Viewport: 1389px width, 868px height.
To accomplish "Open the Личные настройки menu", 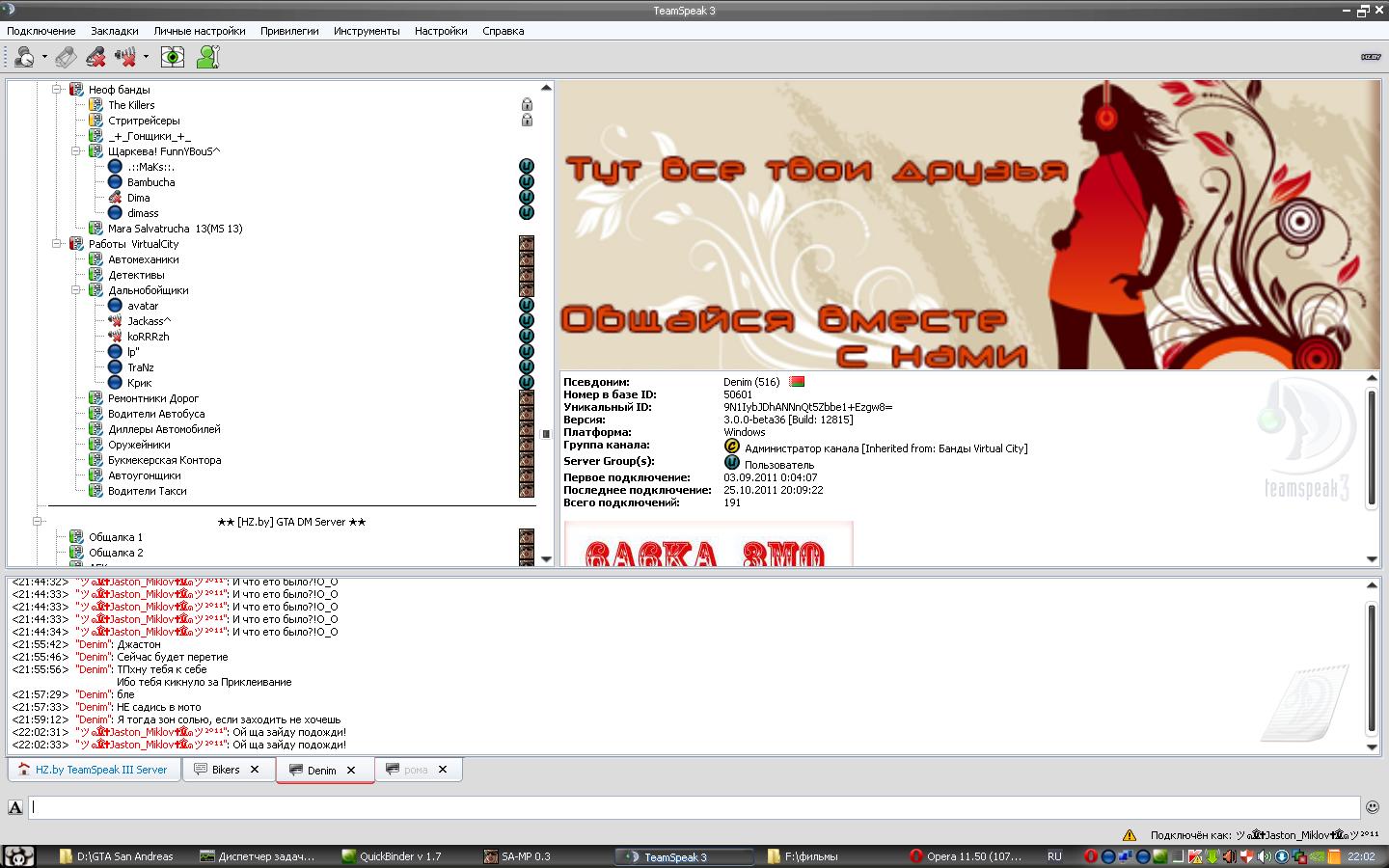I will tap(200, 31).
